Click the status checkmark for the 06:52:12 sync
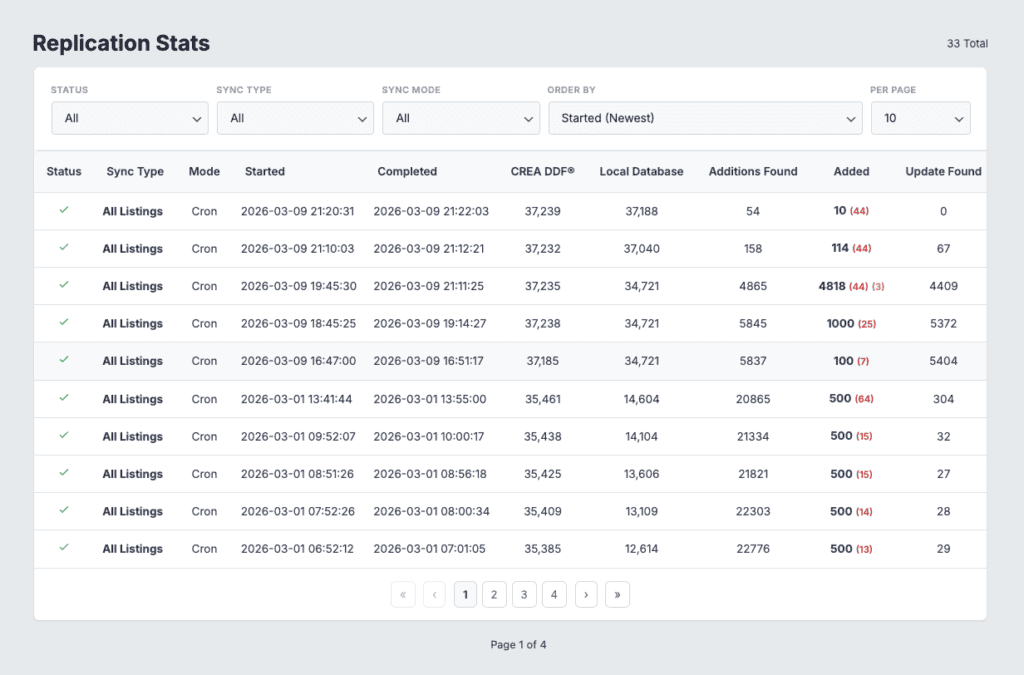 [64, 548]
